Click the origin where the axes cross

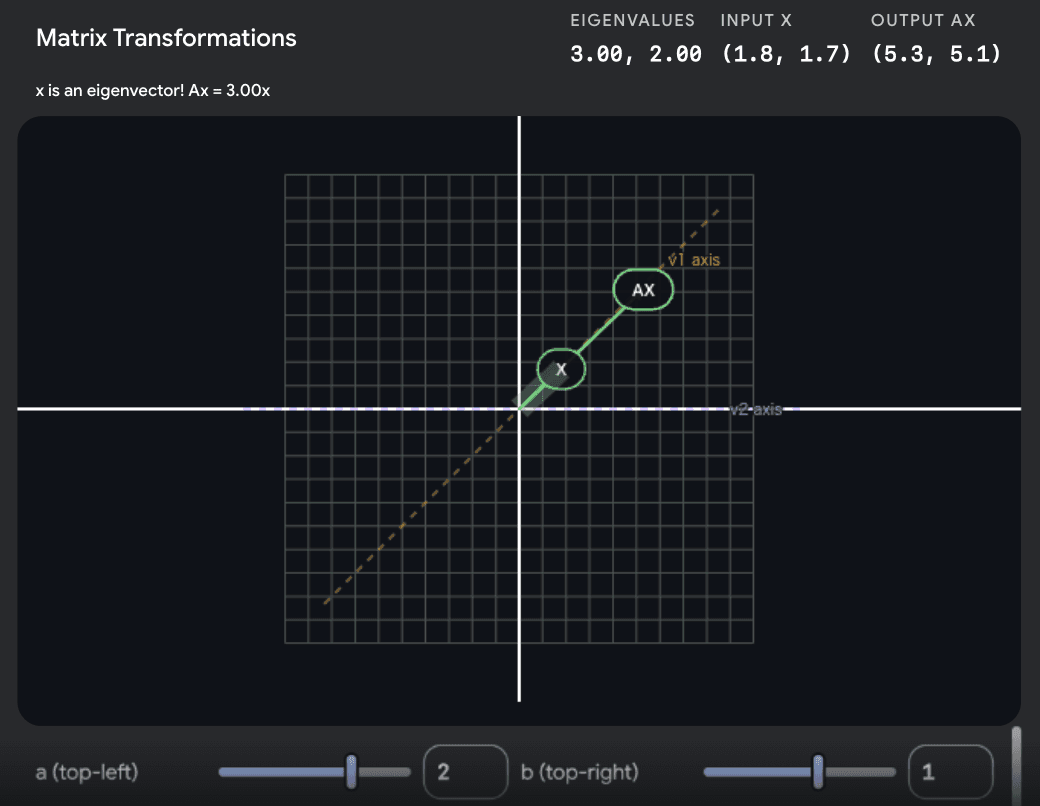[519, 409]
